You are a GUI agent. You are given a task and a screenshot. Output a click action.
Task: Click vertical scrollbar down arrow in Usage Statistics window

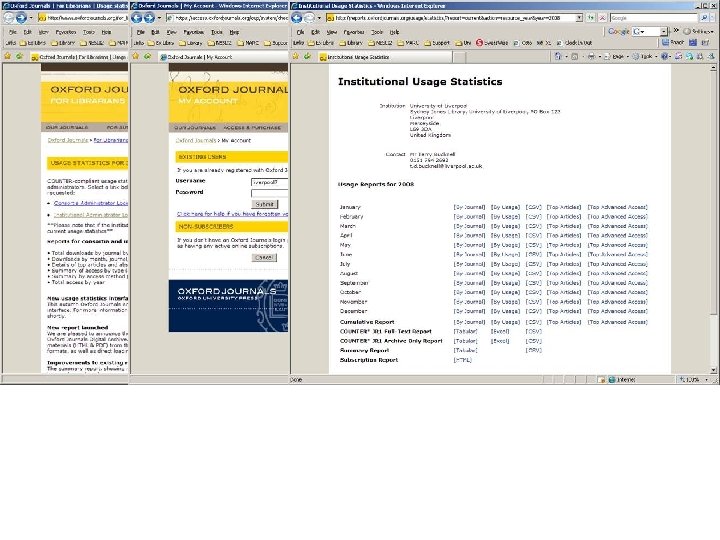[713, 370]
